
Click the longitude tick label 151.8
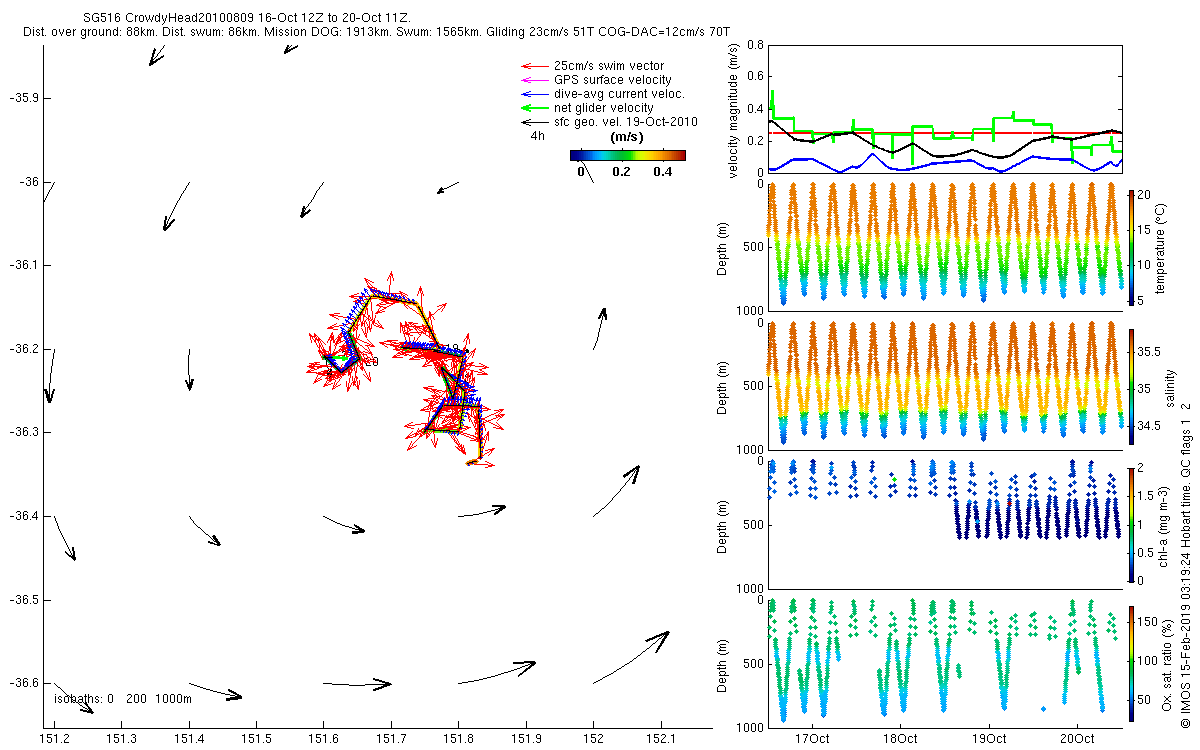458,738
